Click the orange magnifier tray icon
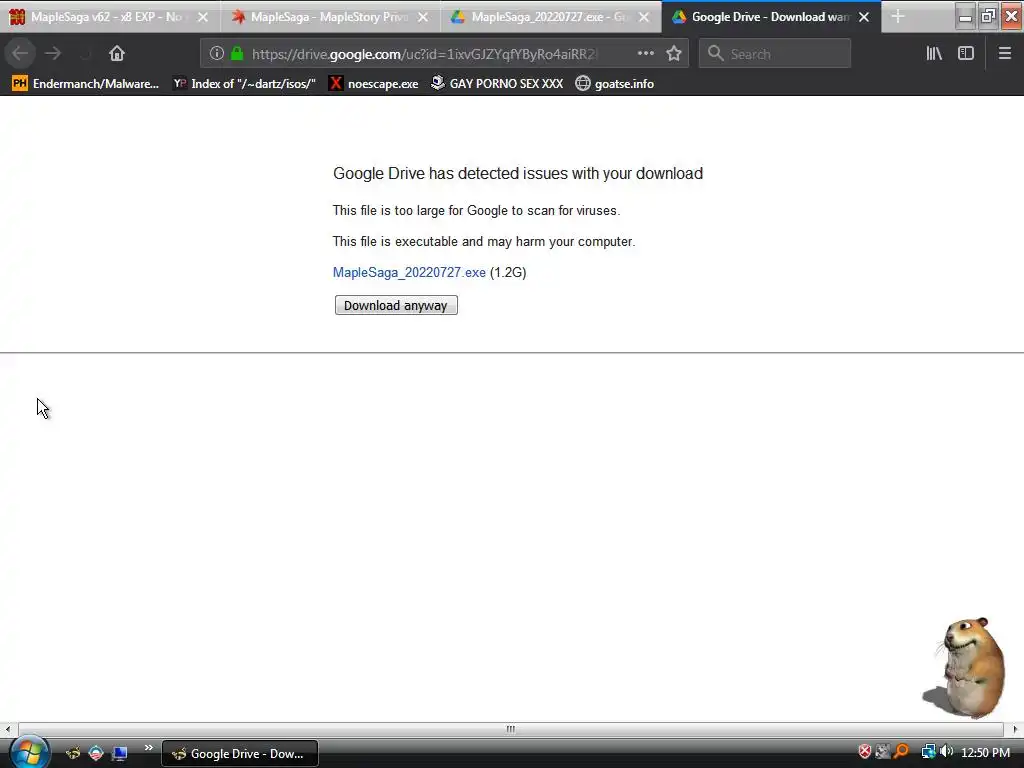 (902, 752)
